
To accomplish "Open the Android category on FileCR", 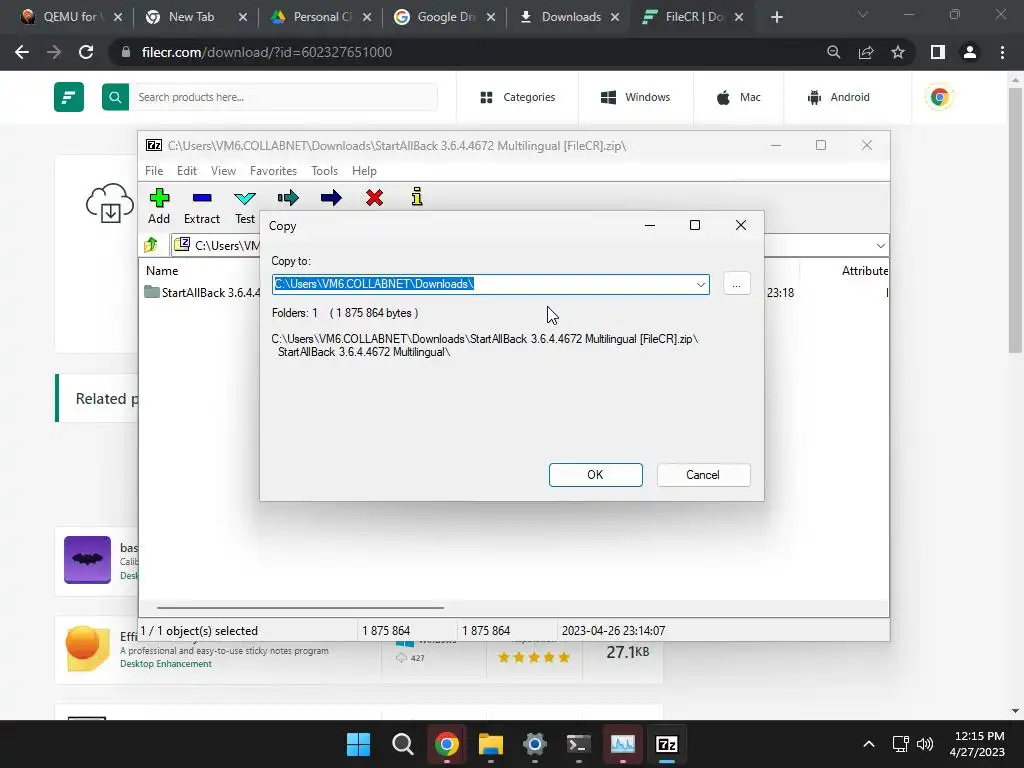I will point(839,97).
